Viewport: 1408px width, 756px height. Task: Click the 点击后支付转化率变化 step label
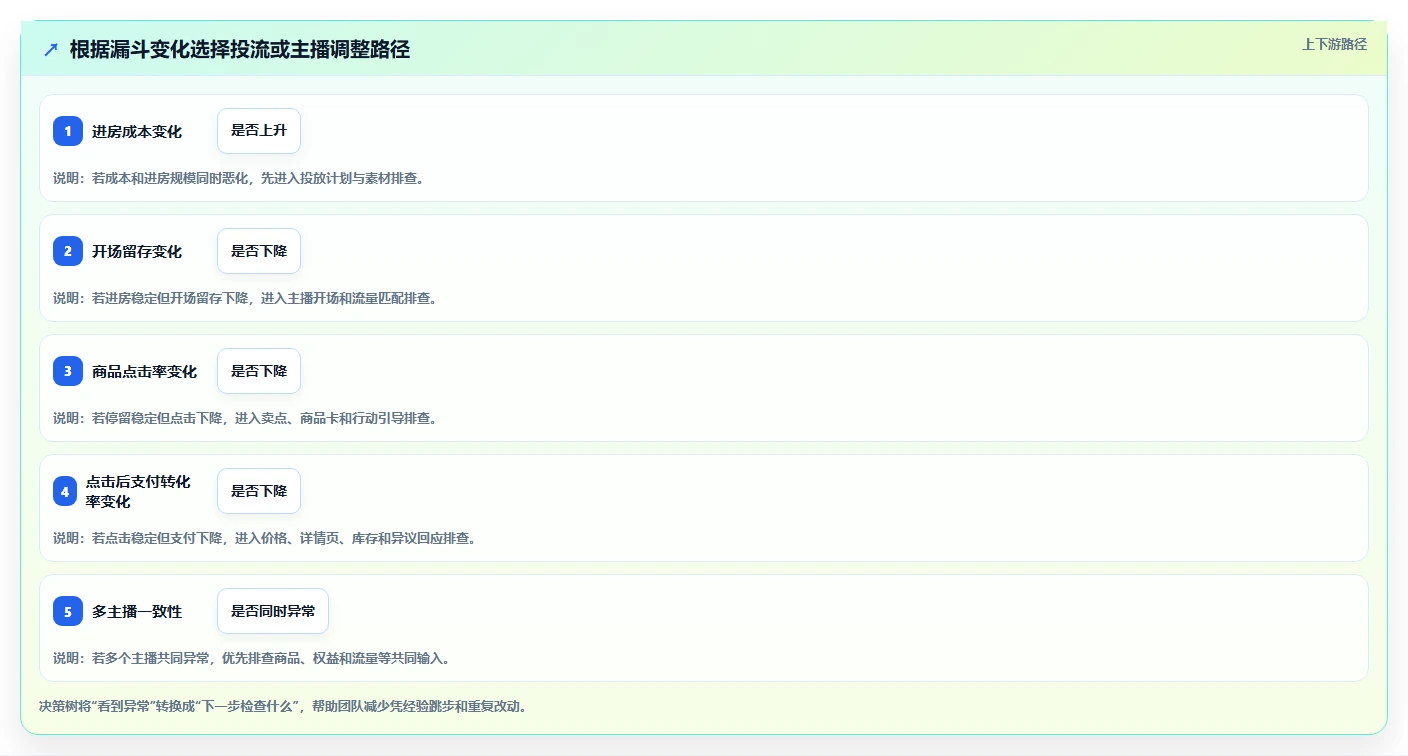click(138, 491)
